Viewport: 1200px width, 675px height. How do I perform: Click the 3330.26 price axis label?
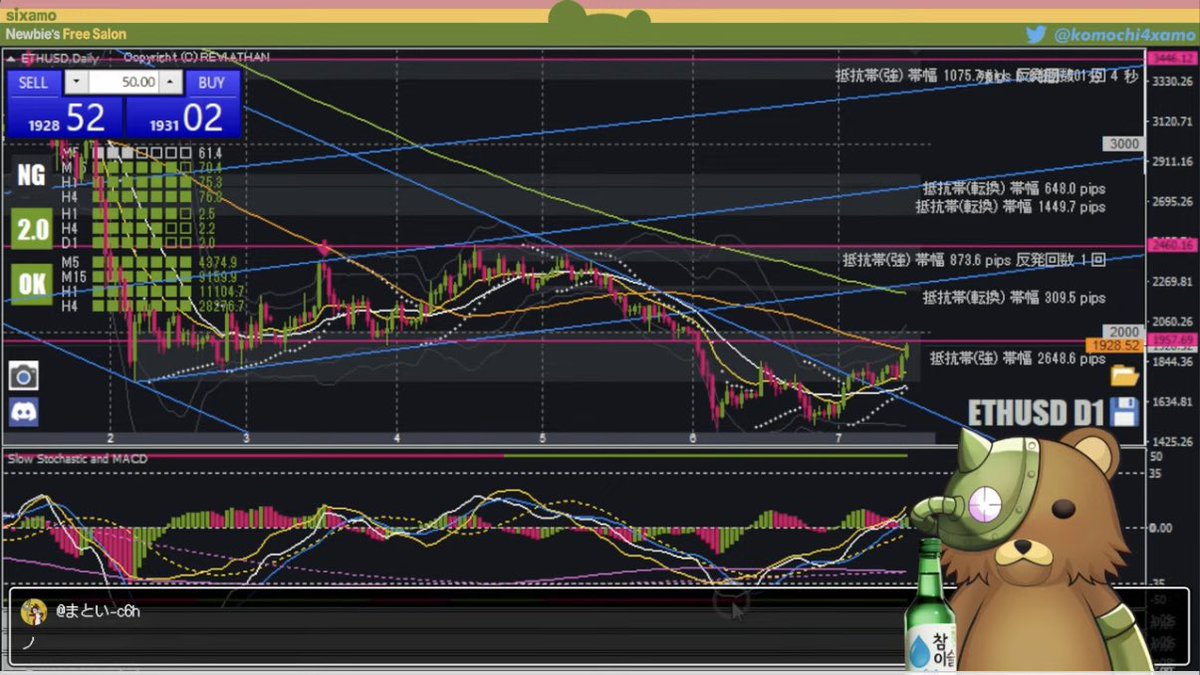1174,81
